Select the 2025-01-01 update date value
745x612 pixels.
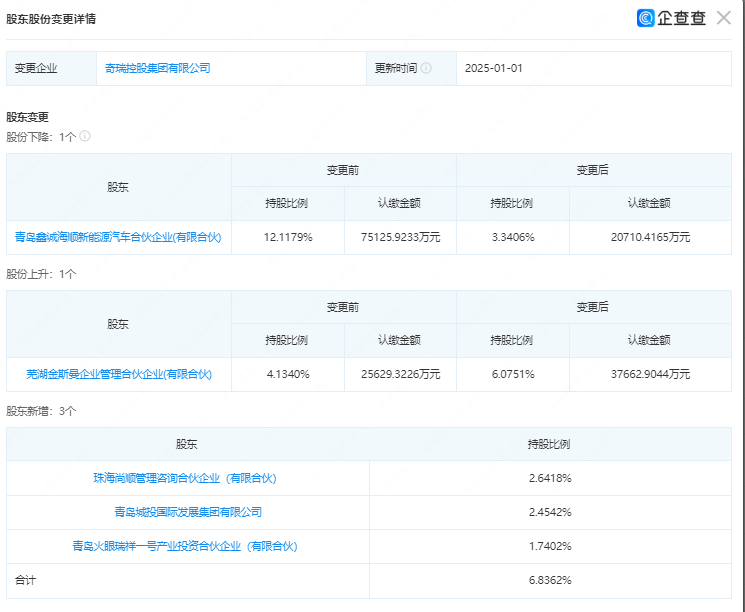(x=494, y=68)
